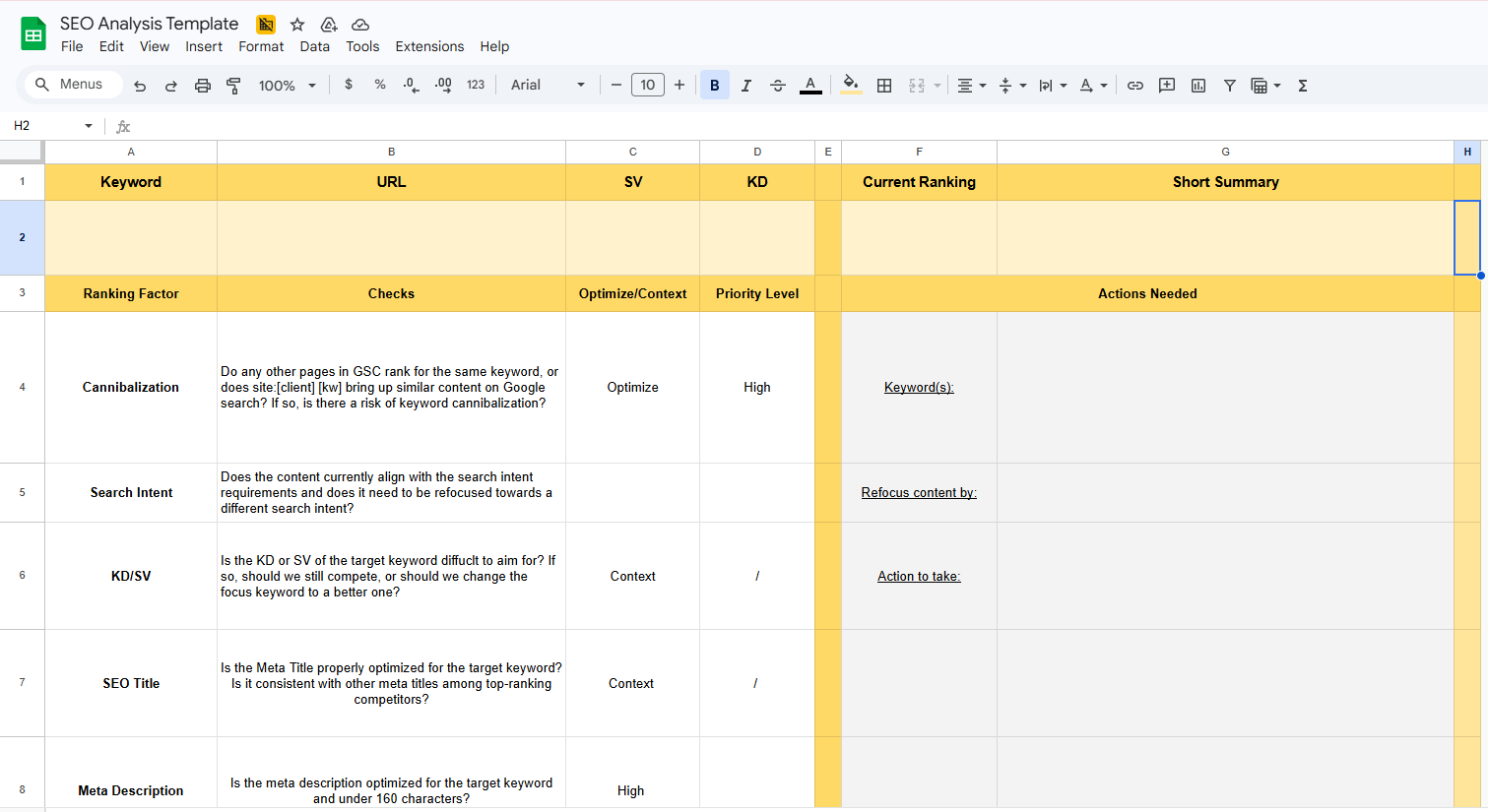Open the View menu
Screen dimensions: 1488x812
[155, 46]
